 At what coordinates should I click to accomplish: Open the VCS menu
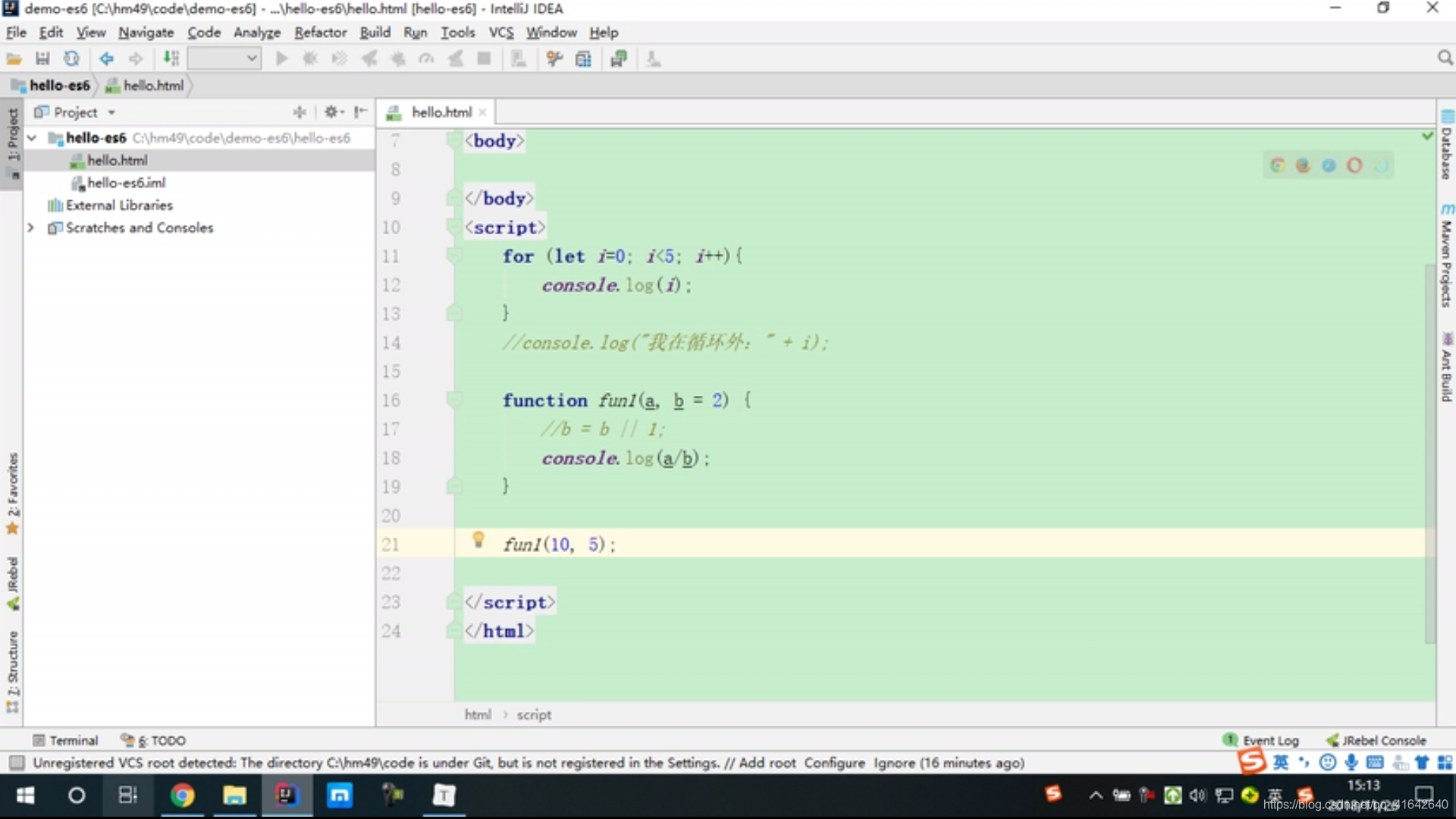tap(500, 33)
